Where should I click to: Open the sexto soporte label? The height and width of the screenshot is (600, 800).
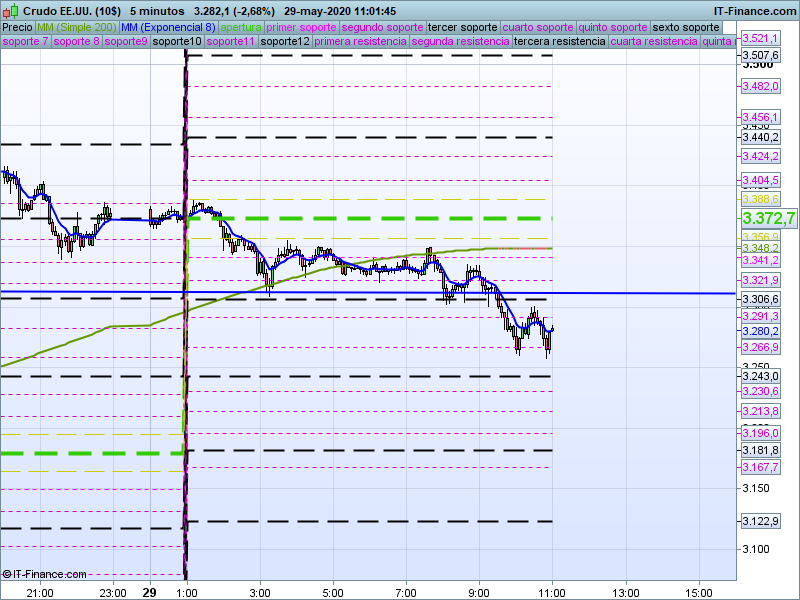(x=686, y=28)
